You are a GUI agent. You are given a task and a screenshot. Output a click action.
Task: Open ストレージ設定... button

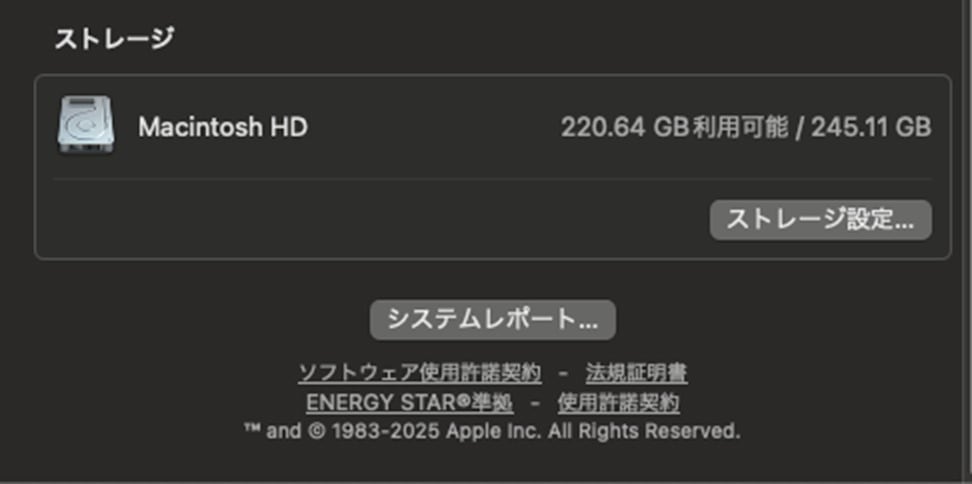(x=820, y=220)
